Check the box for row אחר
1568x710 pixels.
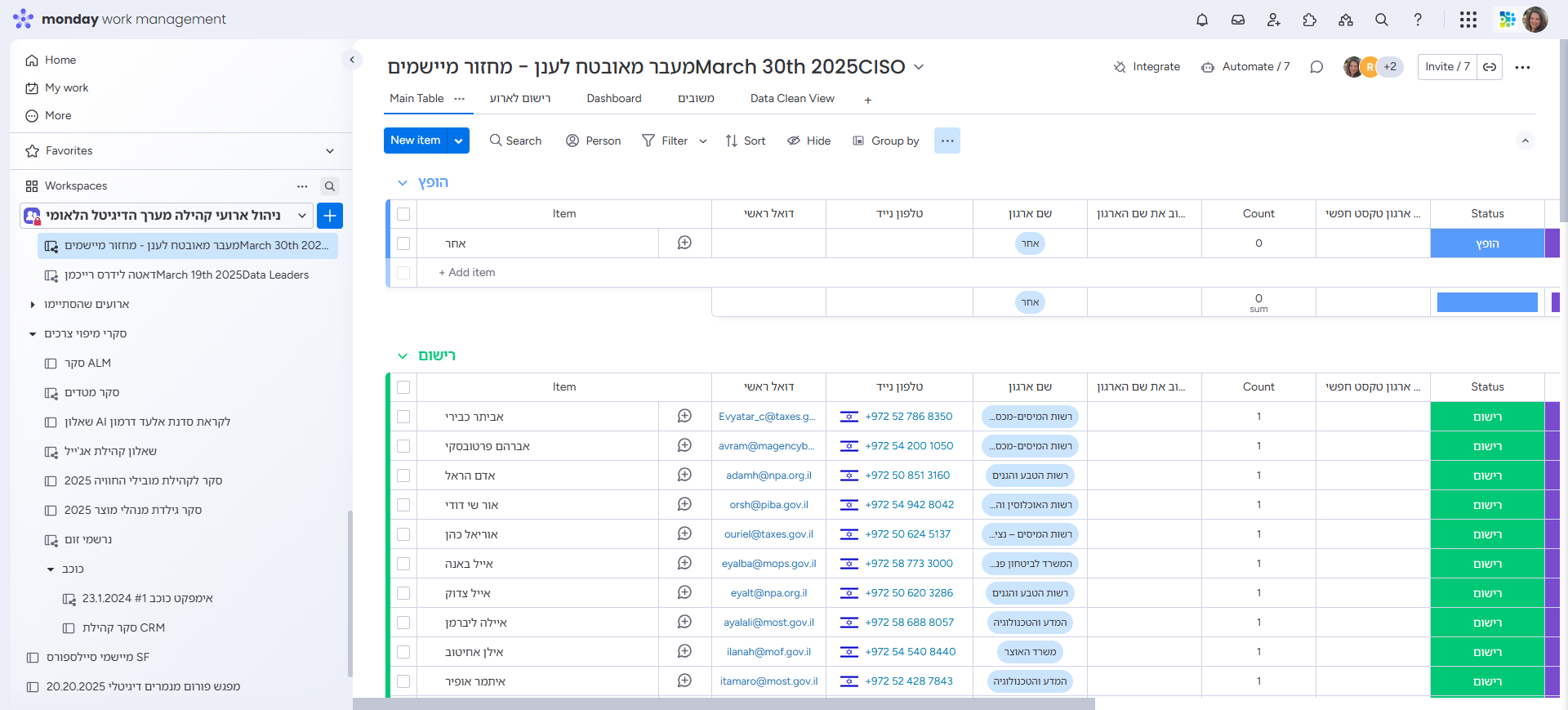click(403, 243)
